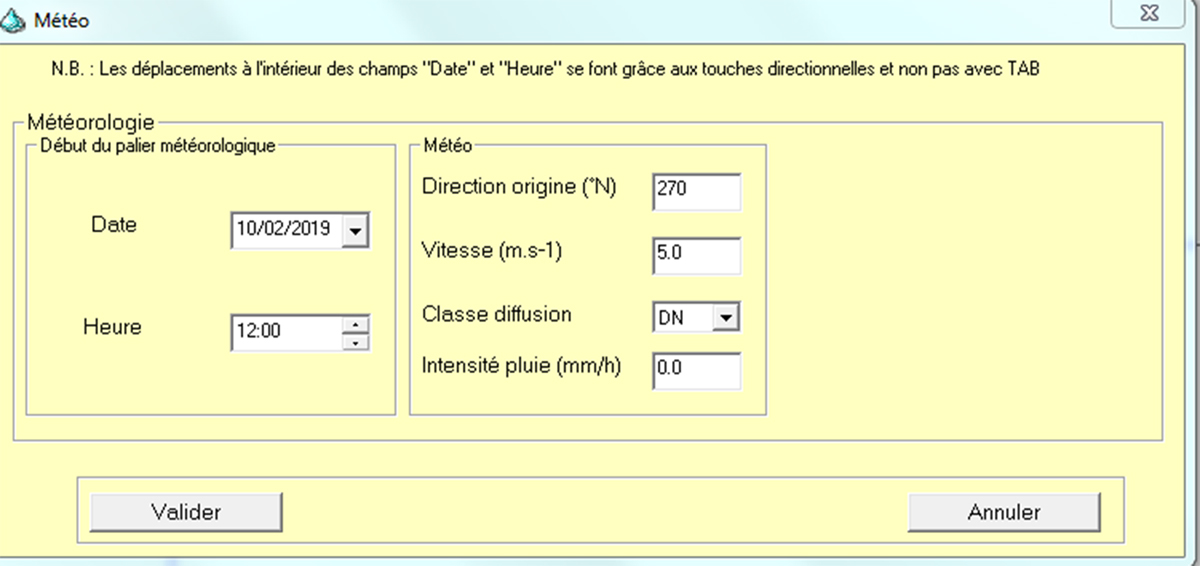Viewport: 1200px width, 566px height.
Task: Select the Direction origine field showing 270
Action: pos(696,192)
